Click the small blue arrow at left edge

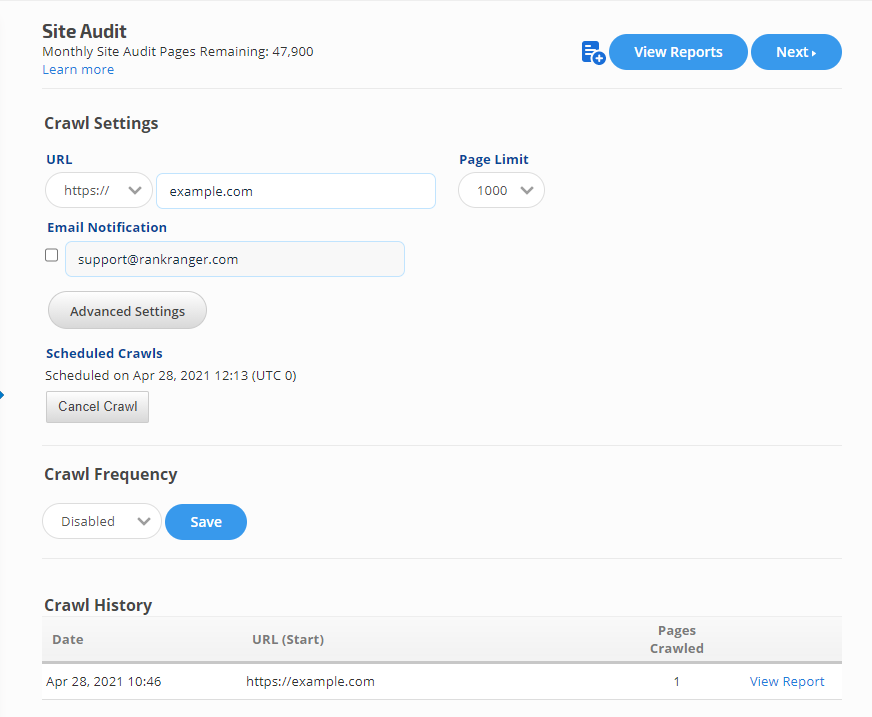pyautogui.click(x=2, y=396)
